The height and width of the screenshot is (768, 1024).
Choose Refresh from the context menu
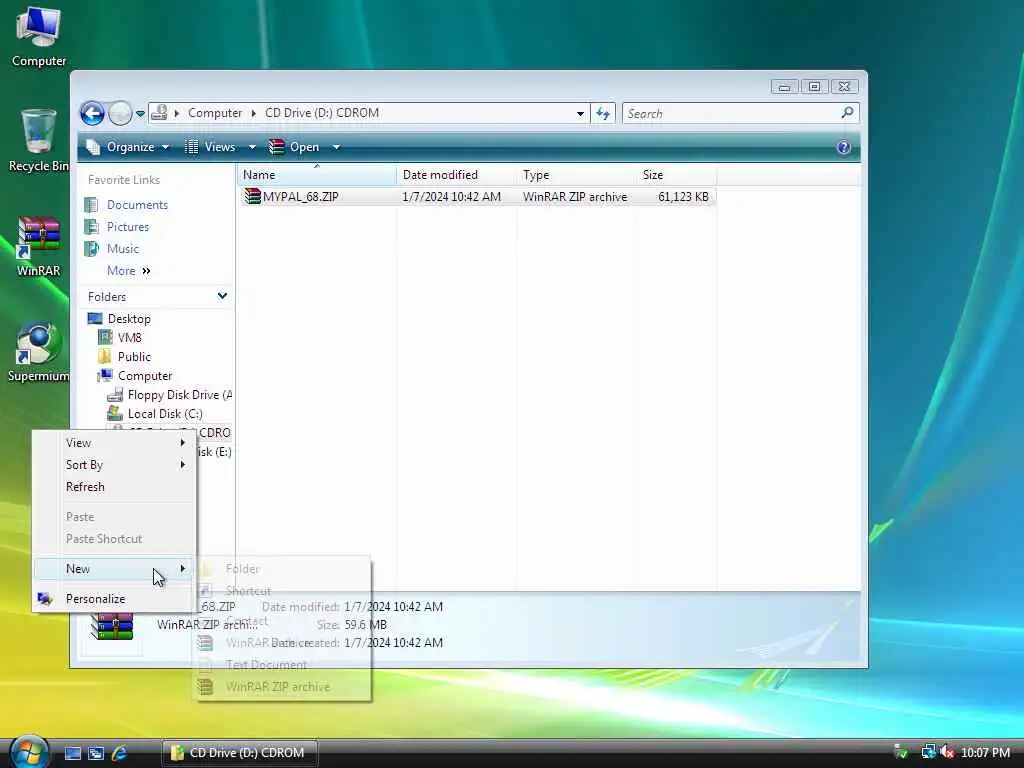tap(114, 487)
